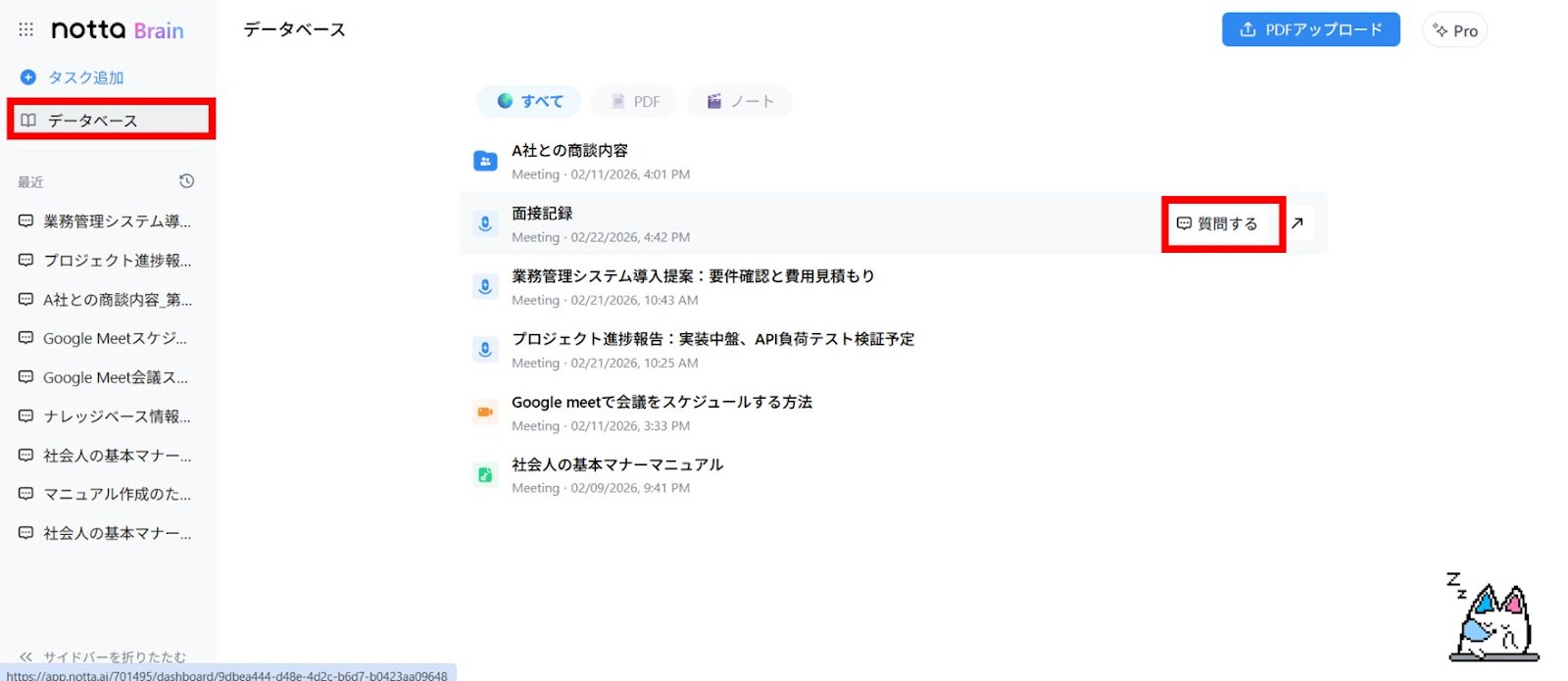
Task: Open recent chat Google Meet会議ス...
Action: pos(106,377)
